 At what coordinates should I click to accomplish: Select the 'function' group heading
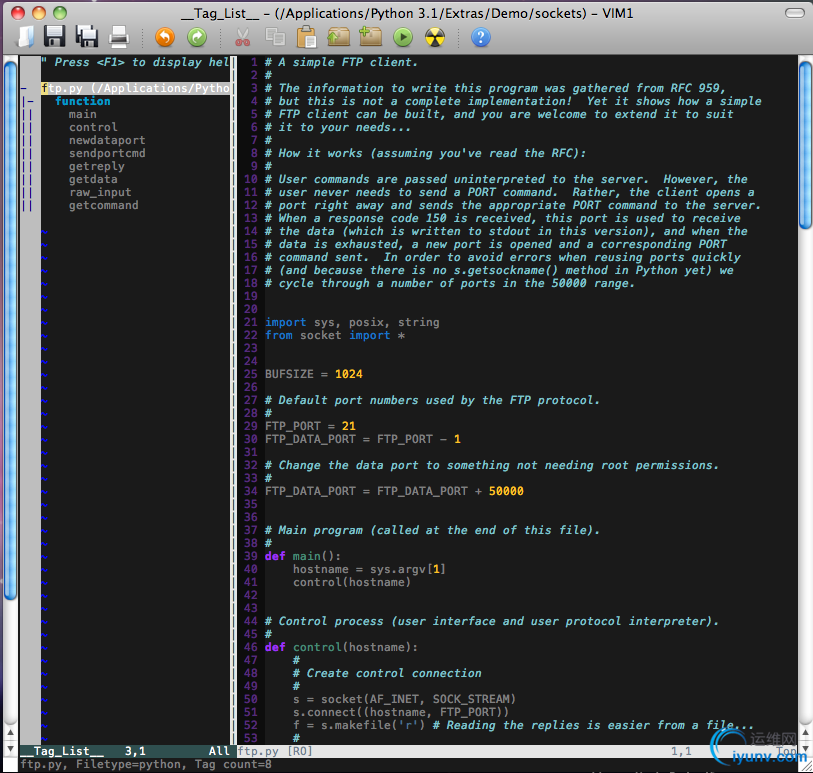point(83,101)
